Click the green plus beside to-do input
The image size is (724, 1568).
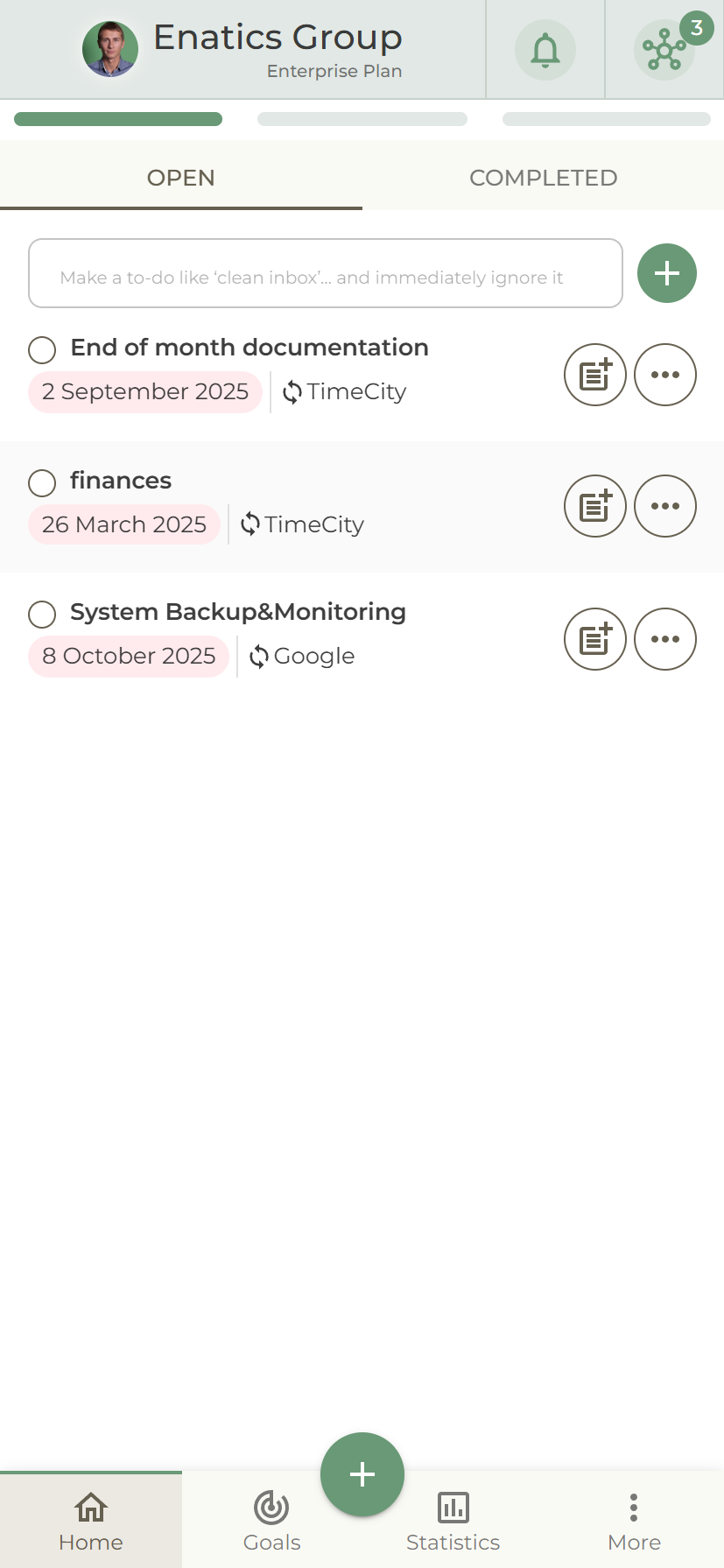[x=667, y=273]
